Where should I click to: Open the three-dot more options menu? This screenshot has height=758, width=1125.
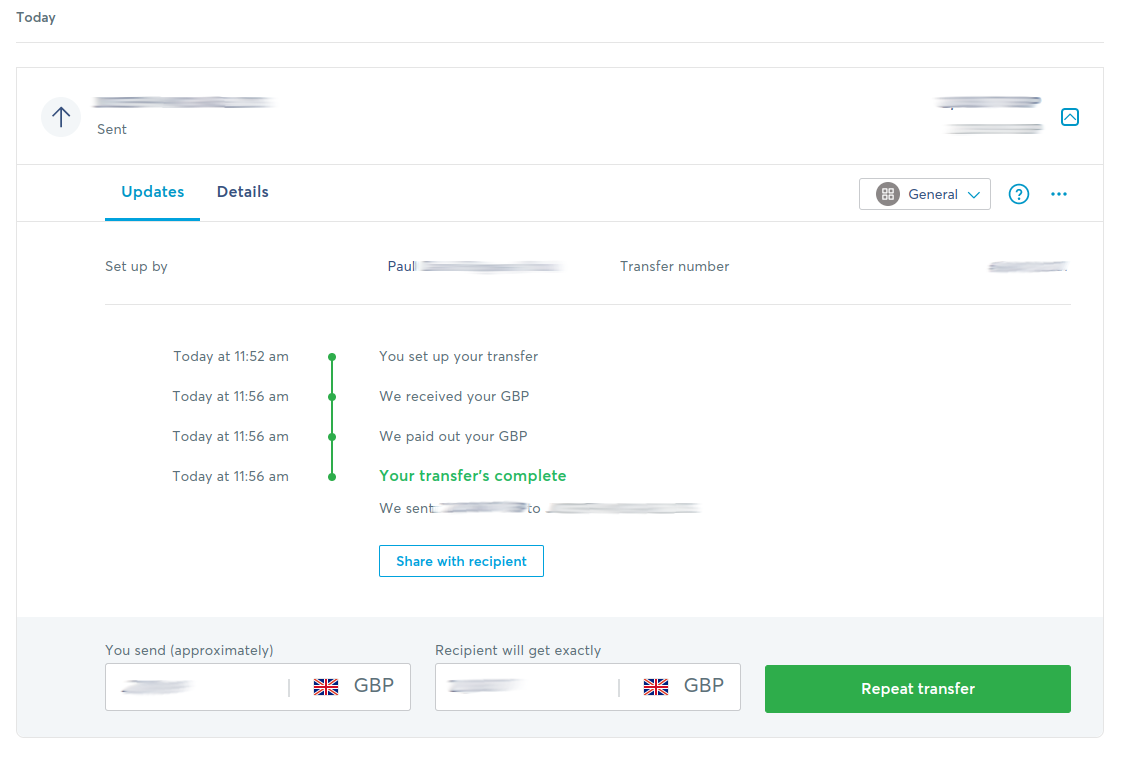pyautogui.click(x=1058, y=194)
